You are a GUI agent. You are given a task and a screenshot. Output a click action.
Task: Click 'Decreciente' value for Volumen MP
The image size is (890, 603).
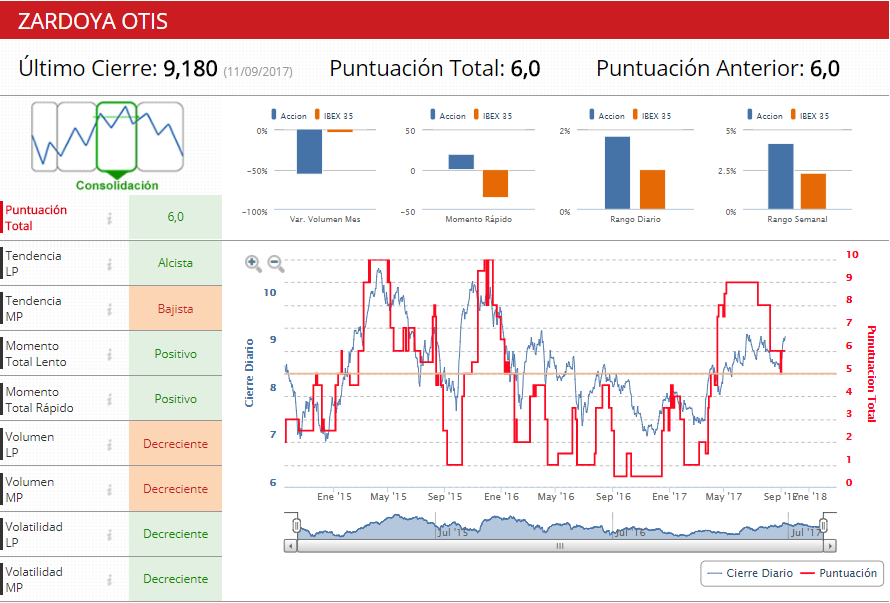click(175, 489)
